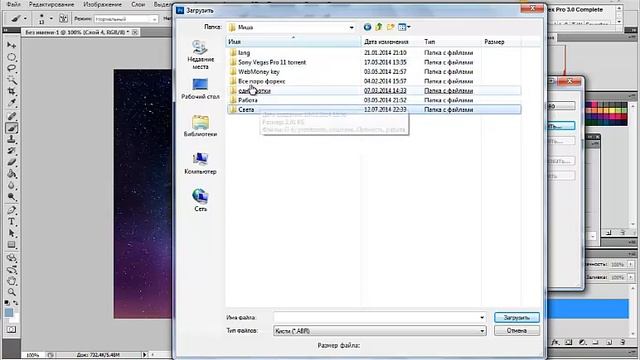Select the Paint Bucket tool
640x360 pixels.
pyautogui.click(x=11, y=174)
